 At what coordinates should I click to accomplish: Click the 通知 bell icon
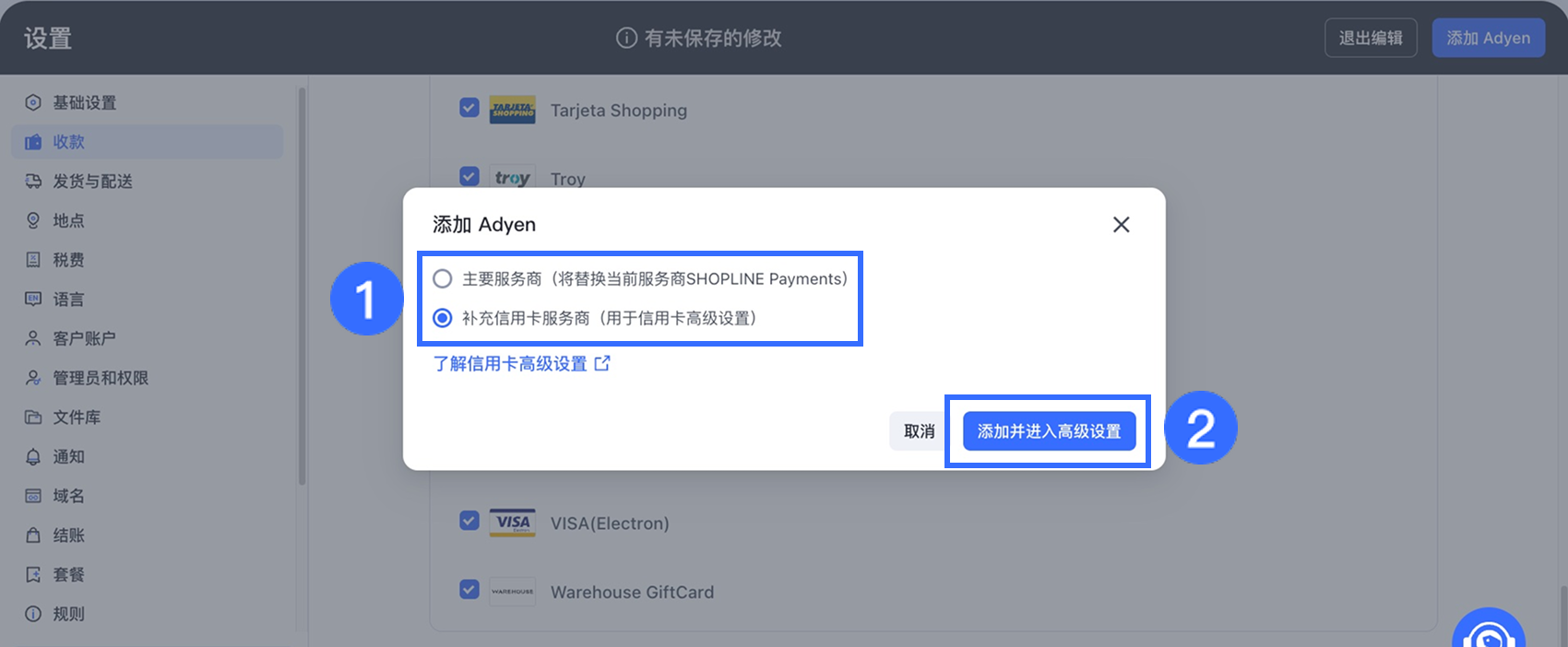[x=33, y=457]
